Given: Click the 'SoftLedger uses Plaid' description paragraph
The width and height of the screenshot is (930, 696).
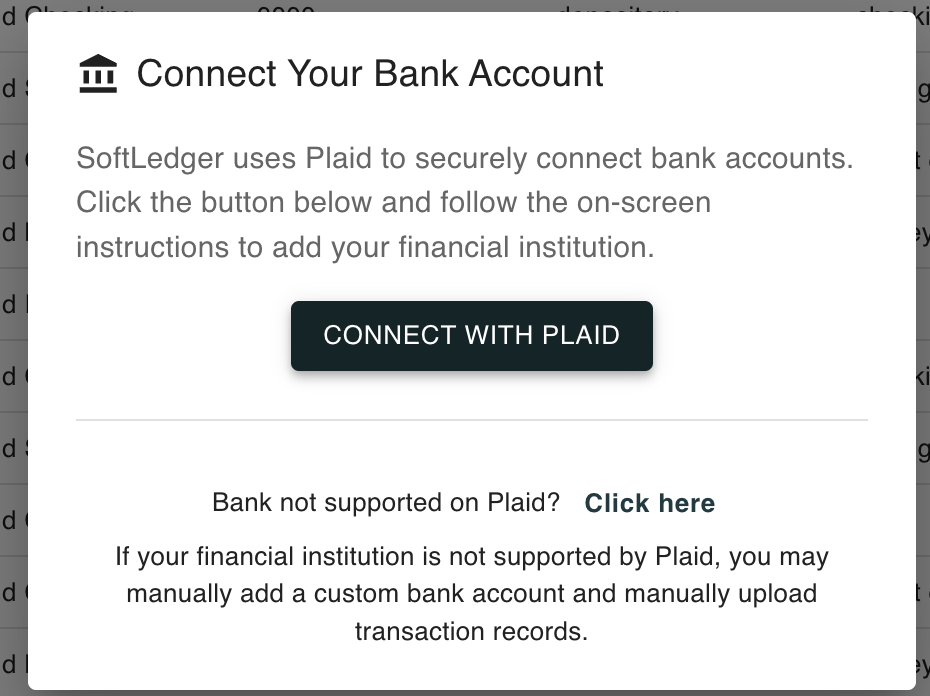Looking at the screenshot, I should [x=465, y=202].
